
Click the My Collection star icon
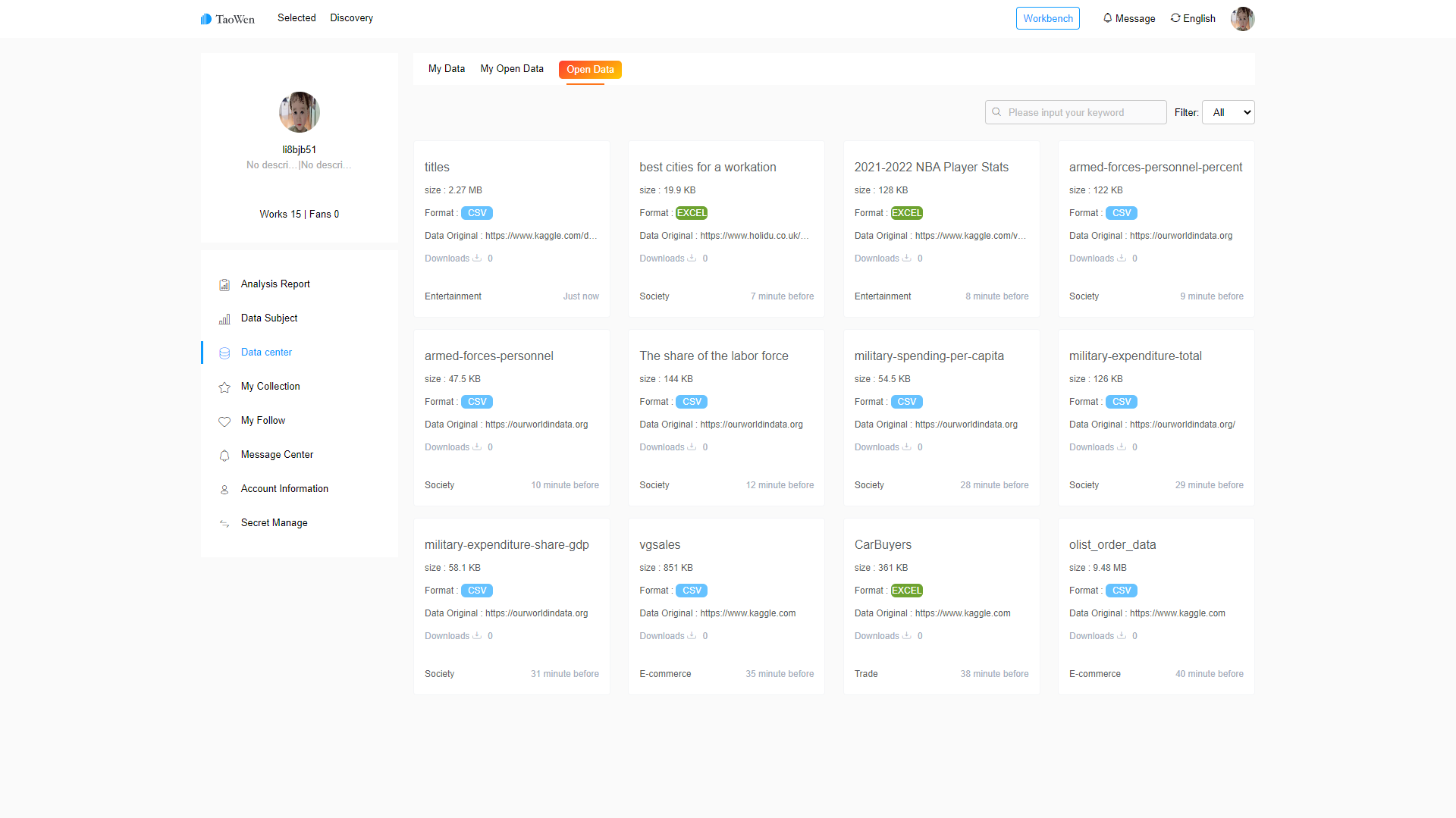[x=224, y=387]
